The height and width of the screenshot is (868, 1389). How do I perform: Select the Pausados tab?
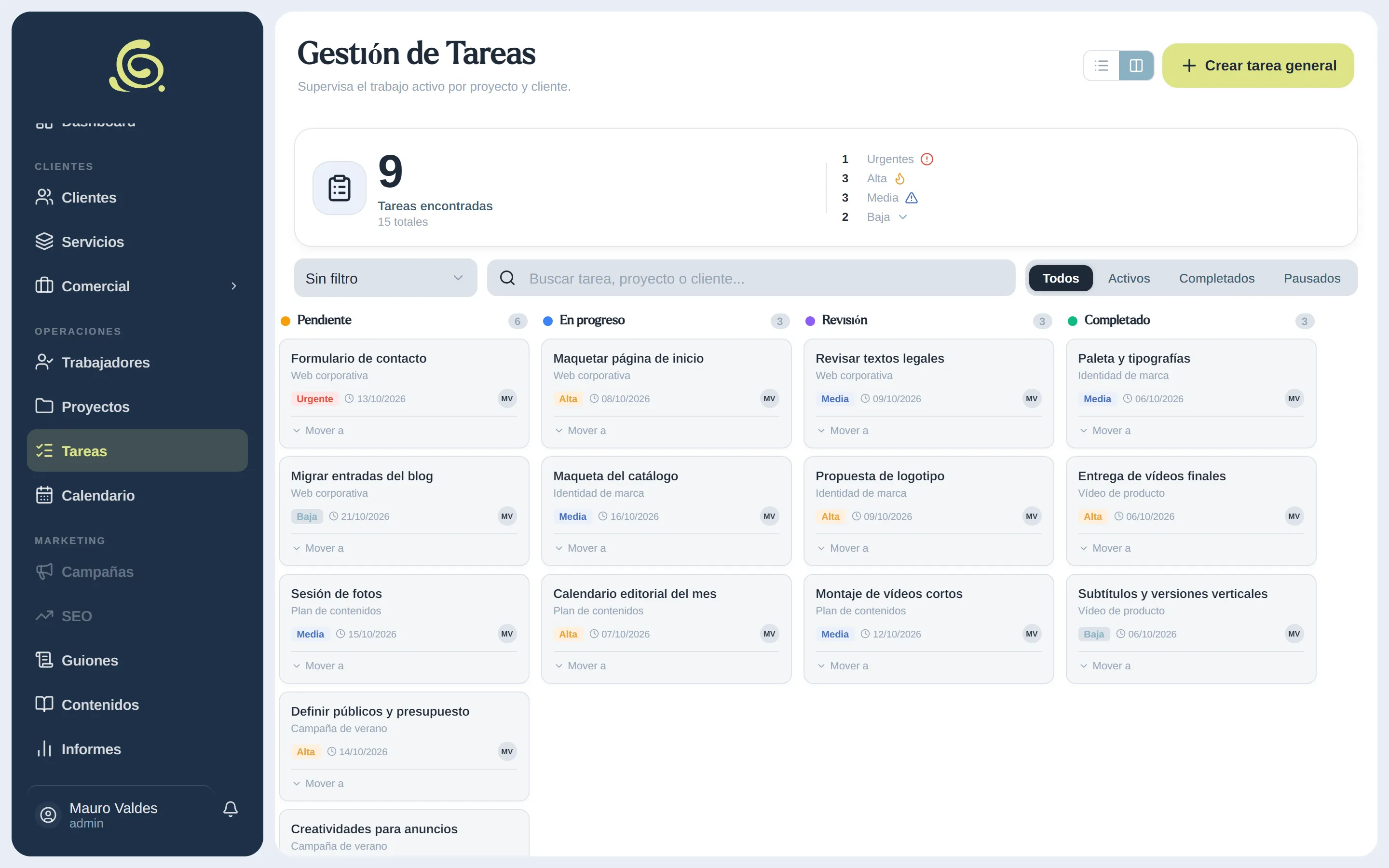tap(1312, 278)
